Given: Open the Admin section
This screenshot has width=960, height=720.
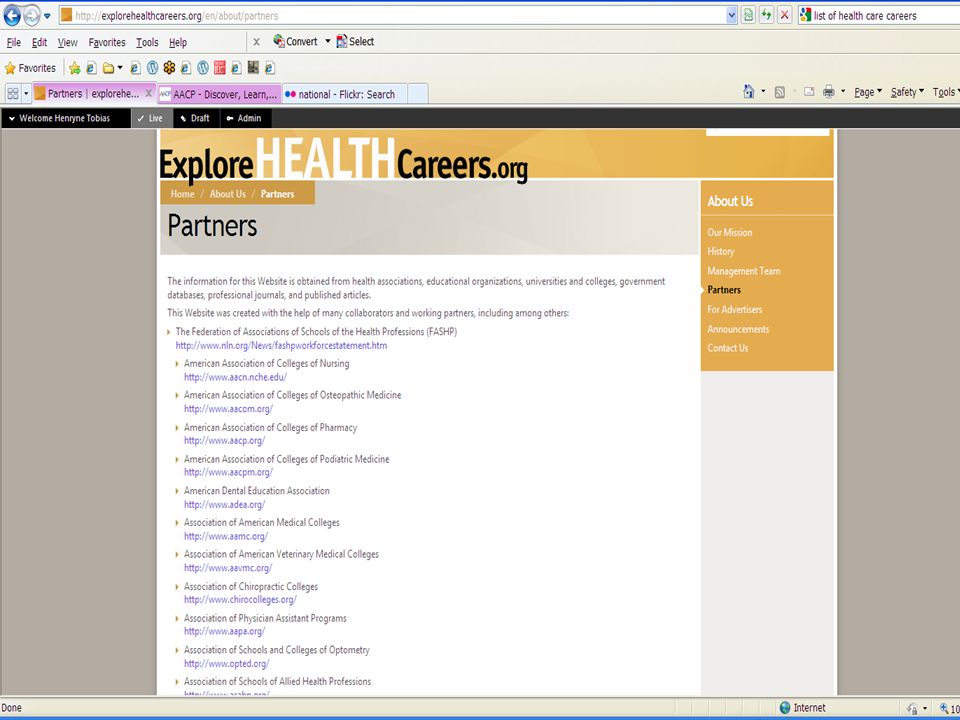Looking at the screenshot, I should (x=244, y=118).
